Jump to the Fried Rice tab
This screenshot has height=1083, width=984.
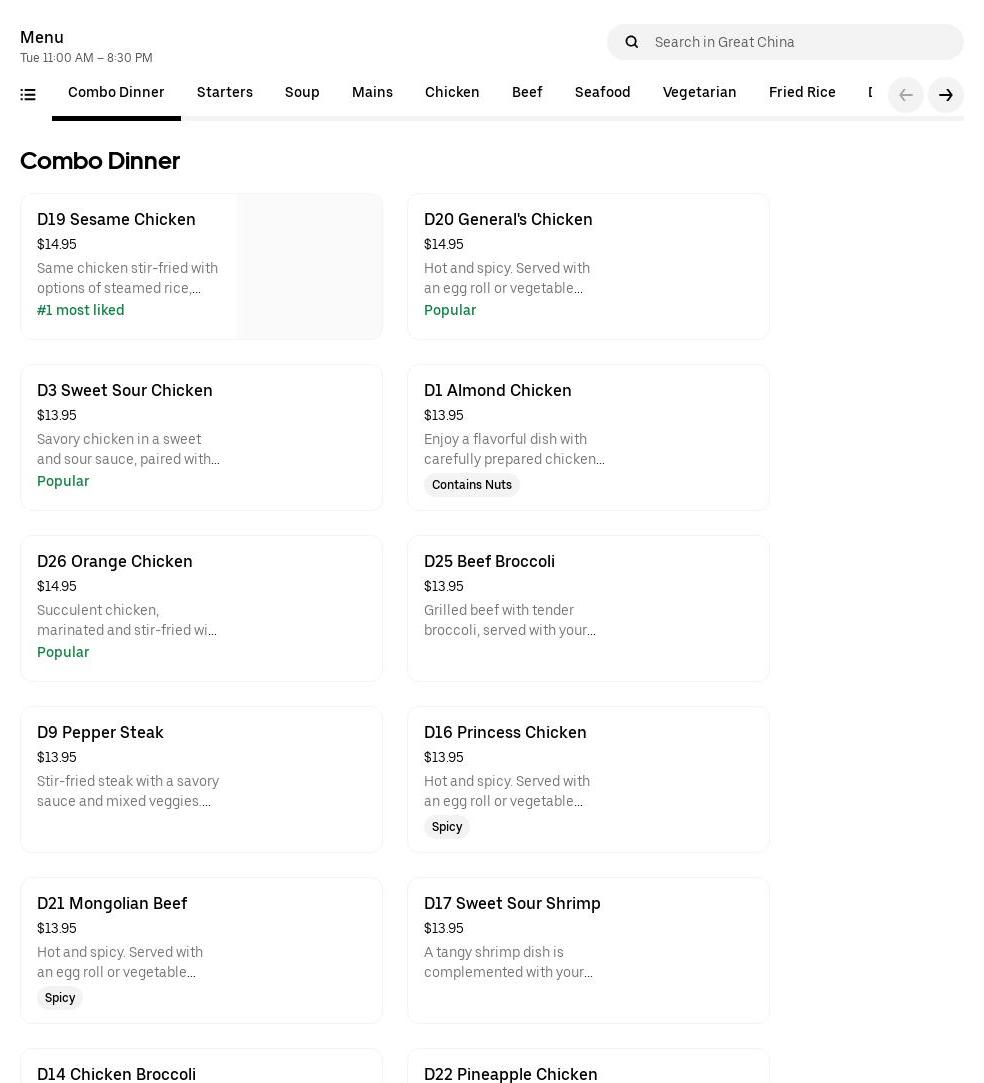[802, 93]
